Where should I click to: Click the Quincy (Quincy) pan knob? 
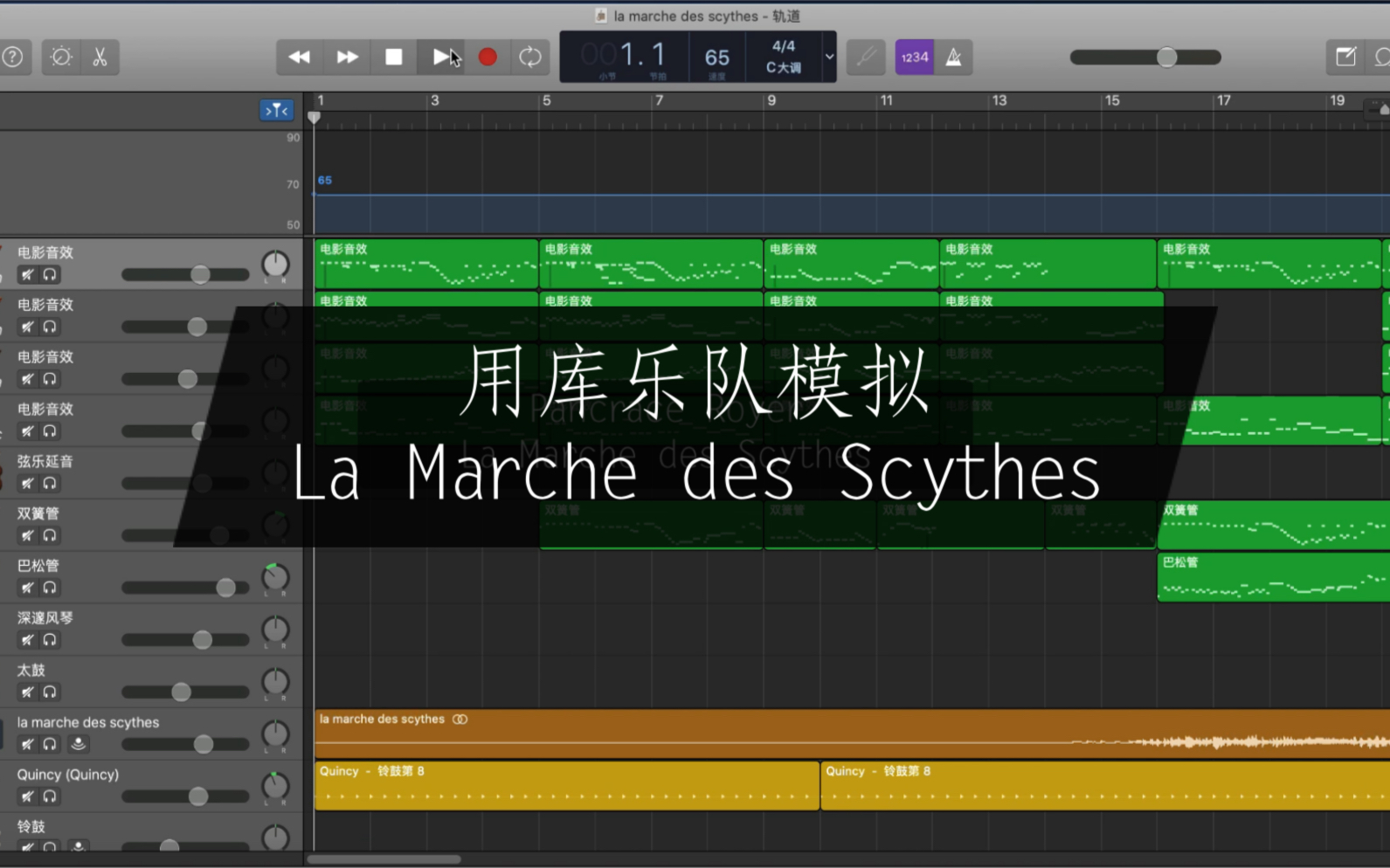[275, 786]
